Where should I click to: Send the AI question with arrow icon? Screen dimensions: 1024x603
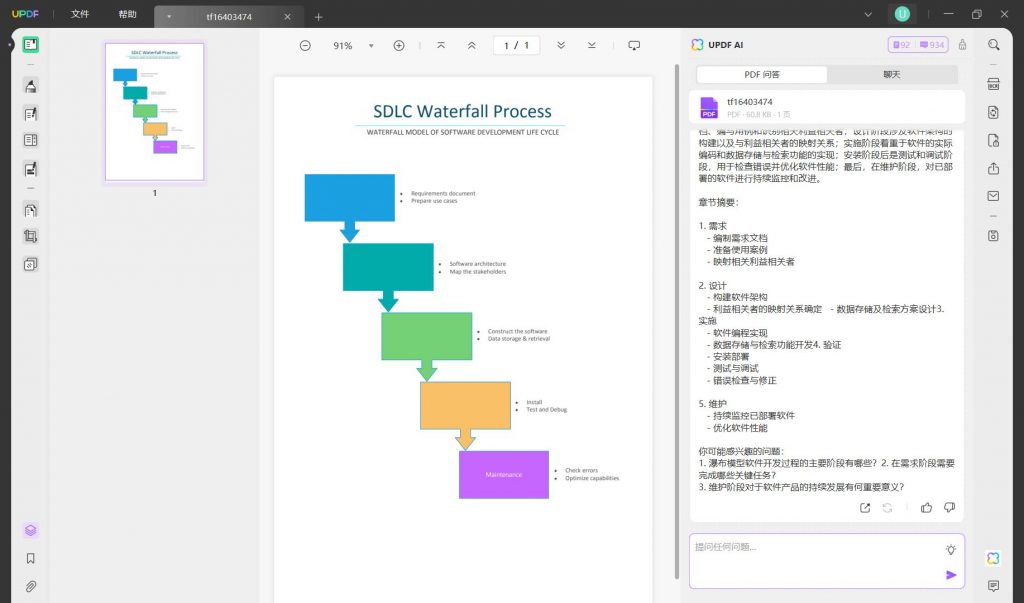[x=951, y=575]
